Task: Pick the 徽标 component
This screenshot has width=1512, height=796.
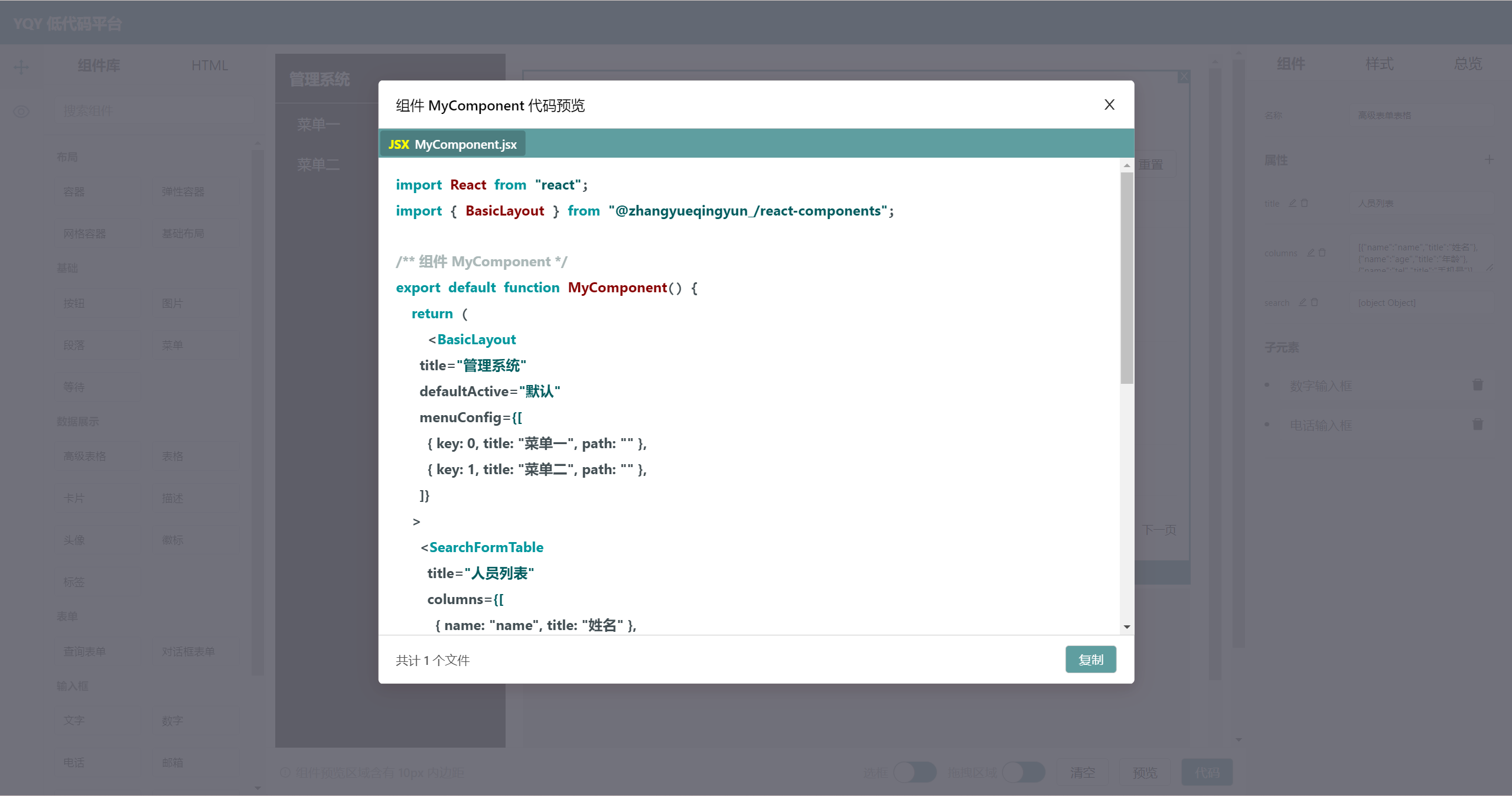Action: 195,540
